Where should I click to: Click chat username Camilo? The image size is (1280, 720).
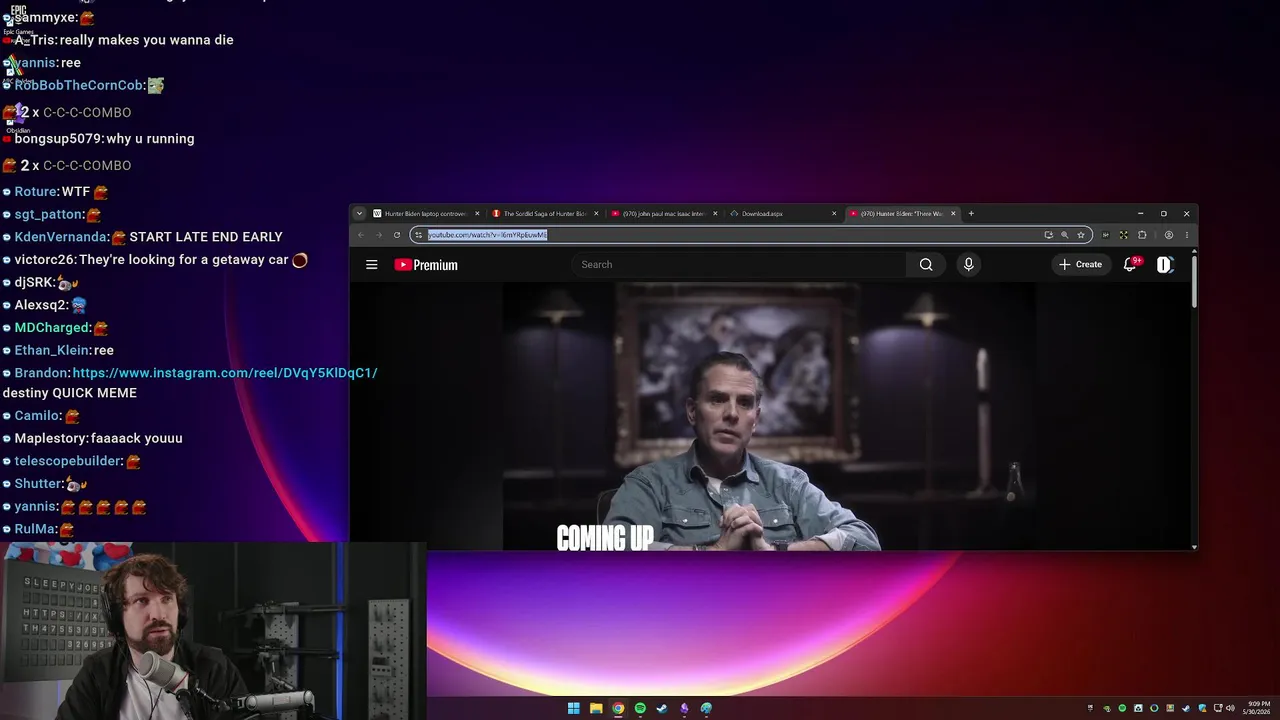tap(37, 416)
